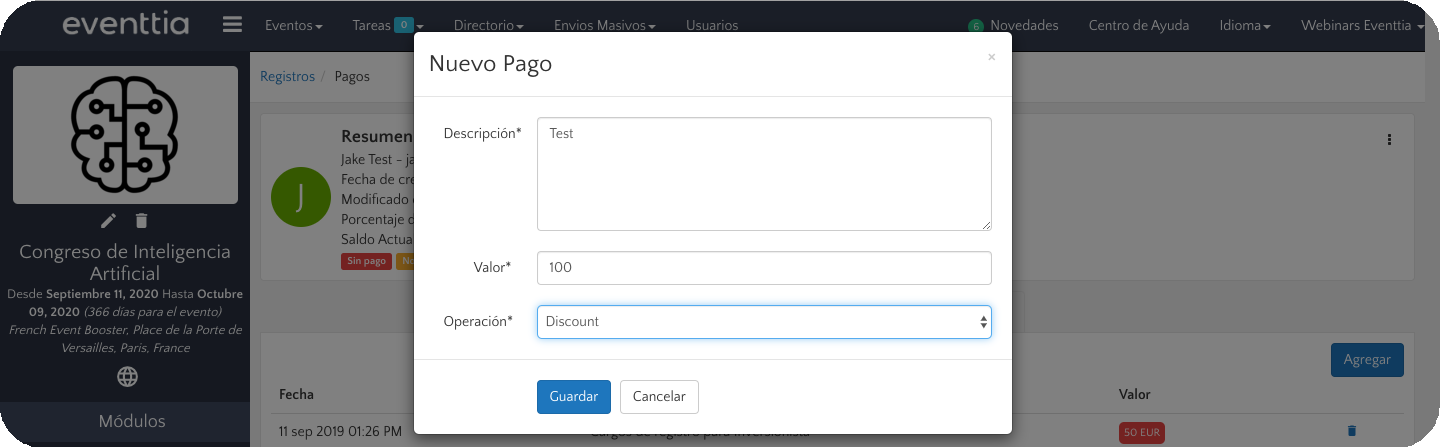
Task: Open the Operación dropdown
Action: pyautogui.click(x=764, y=322)
